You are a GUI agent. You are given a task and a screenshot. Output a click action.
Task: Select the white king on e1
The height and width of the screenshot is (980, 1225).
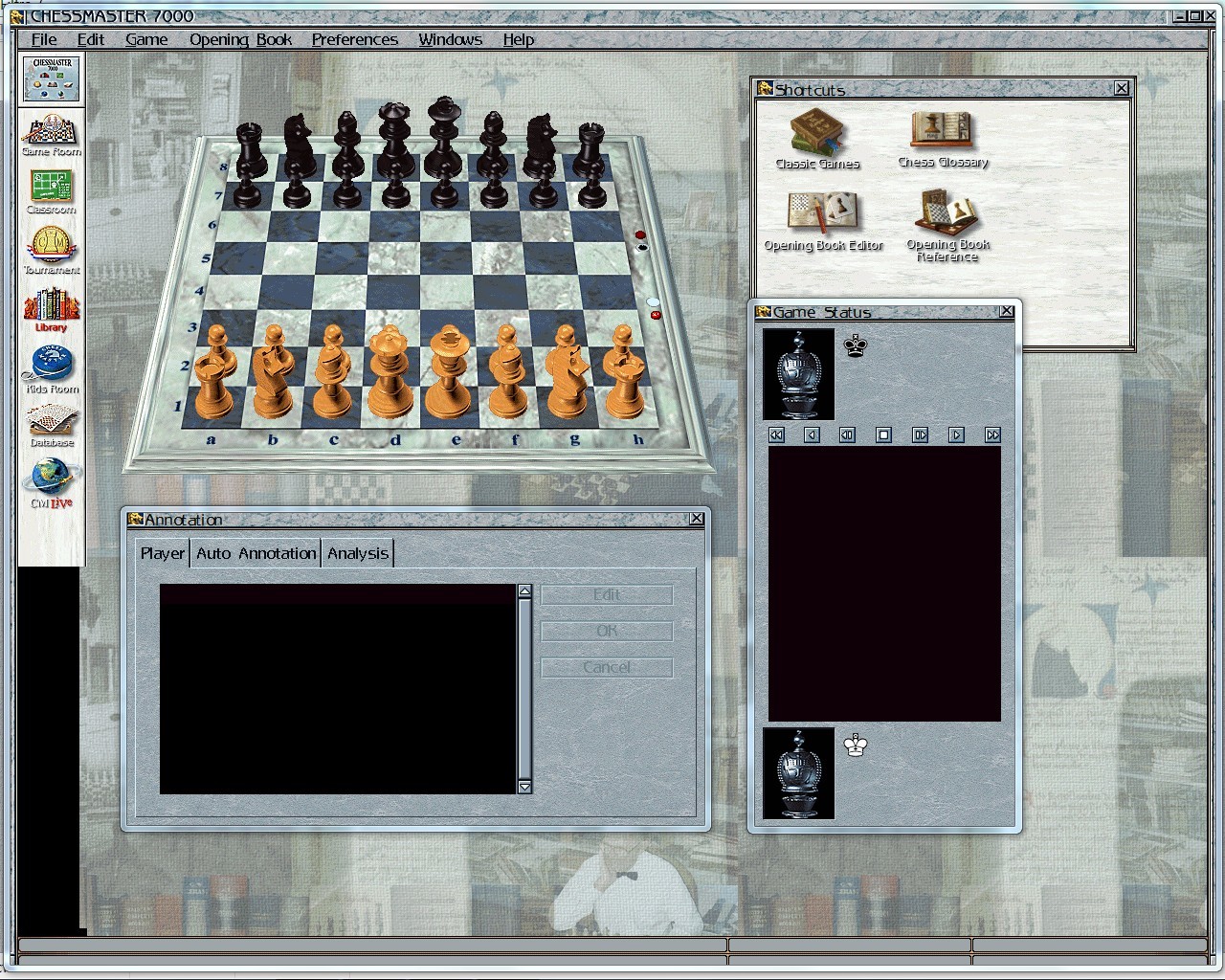(x=448, y=373)
